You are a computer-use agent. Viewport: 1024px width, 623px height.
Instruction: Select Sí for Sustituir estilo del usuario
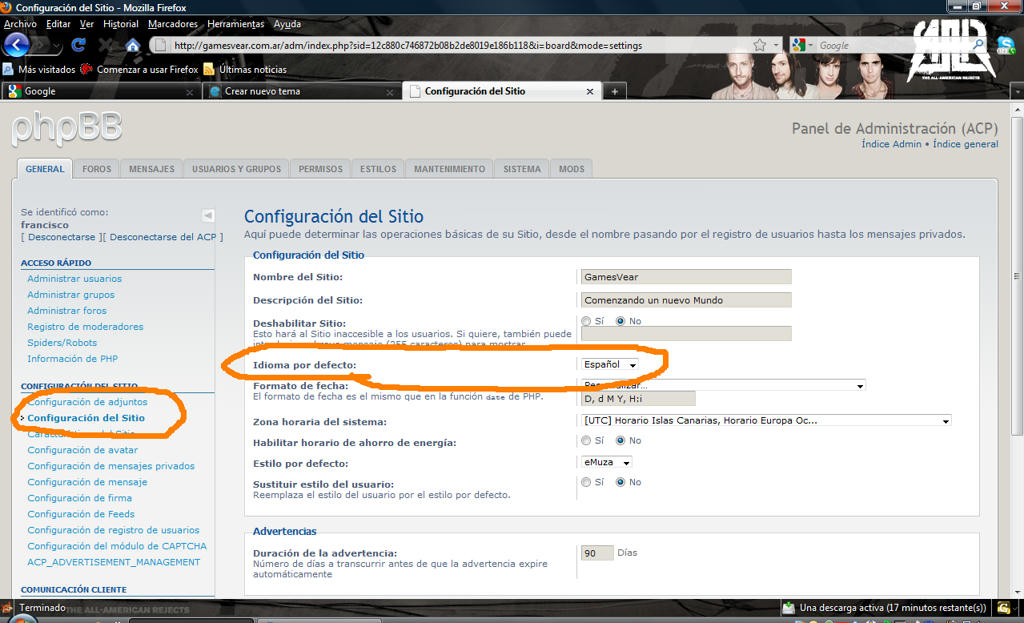pyautogui.click(x=586, y=483)
